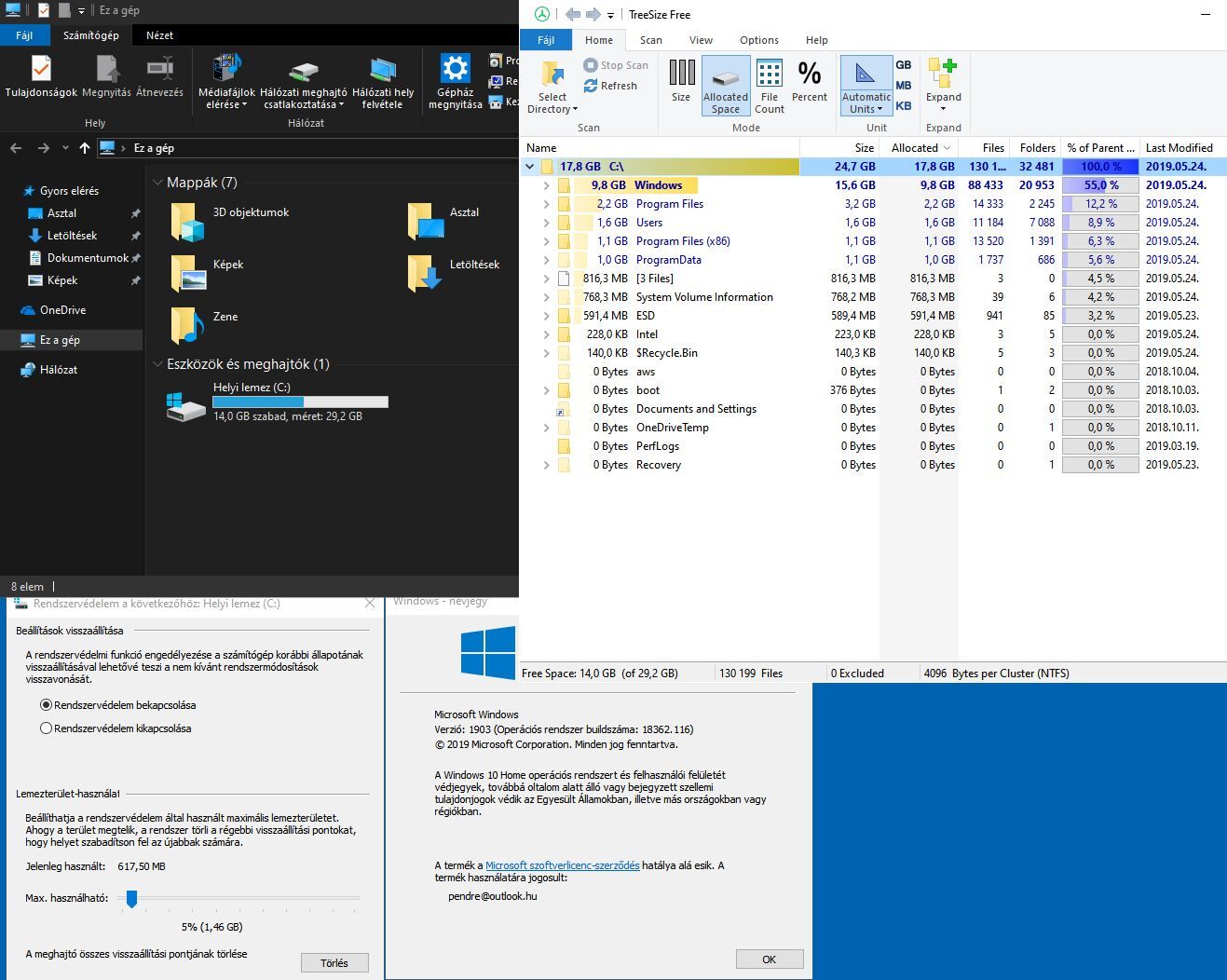Select Percent mode in TreeSize
The width and height of the screenshot is (1227, 980).
(810, 81)
